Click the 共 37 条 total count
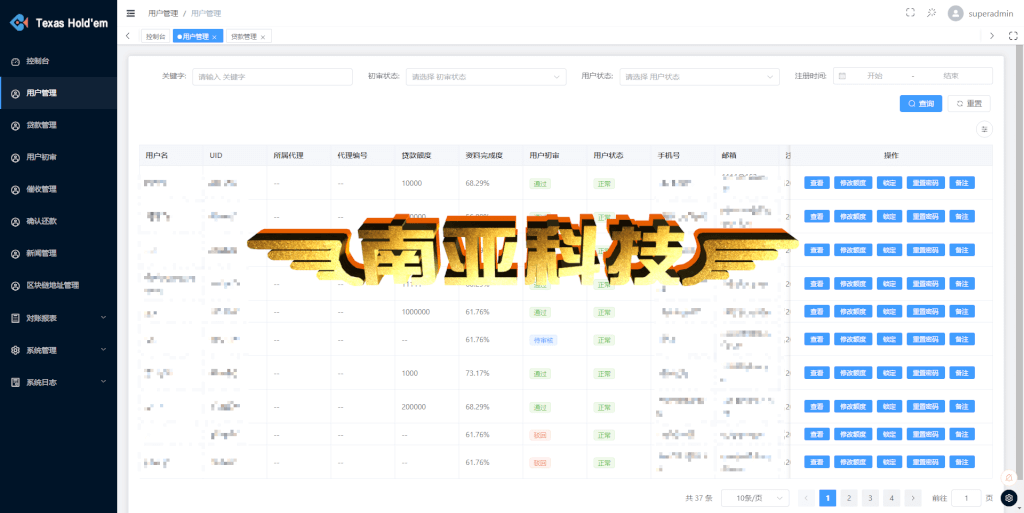The image size is (1024, 513). tap(698, 498)
